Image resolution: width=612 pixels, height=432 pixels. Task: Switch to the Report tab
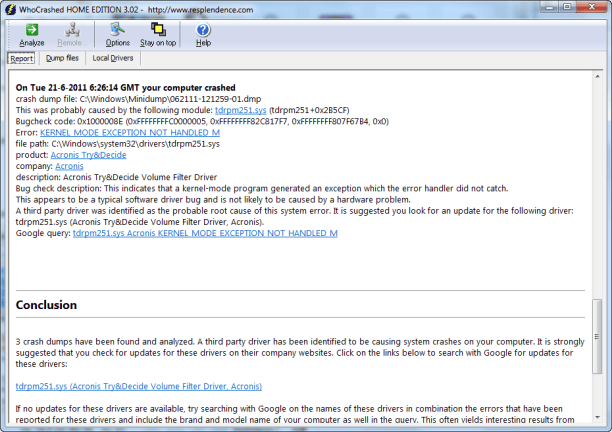(x=21, y=59)
